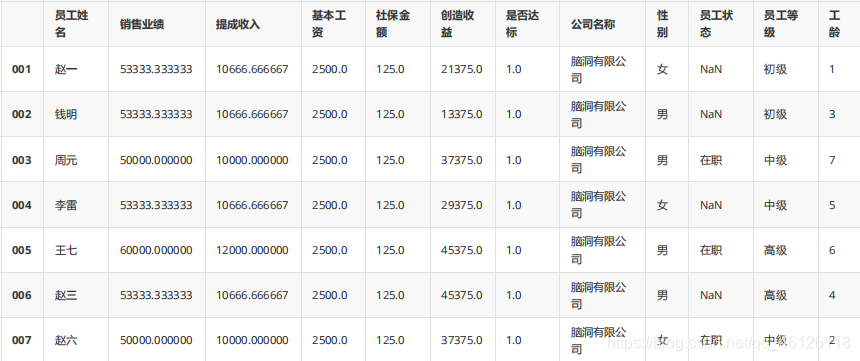
Task: Click 销售业绩 value in row 003
Action: [156, 160]
